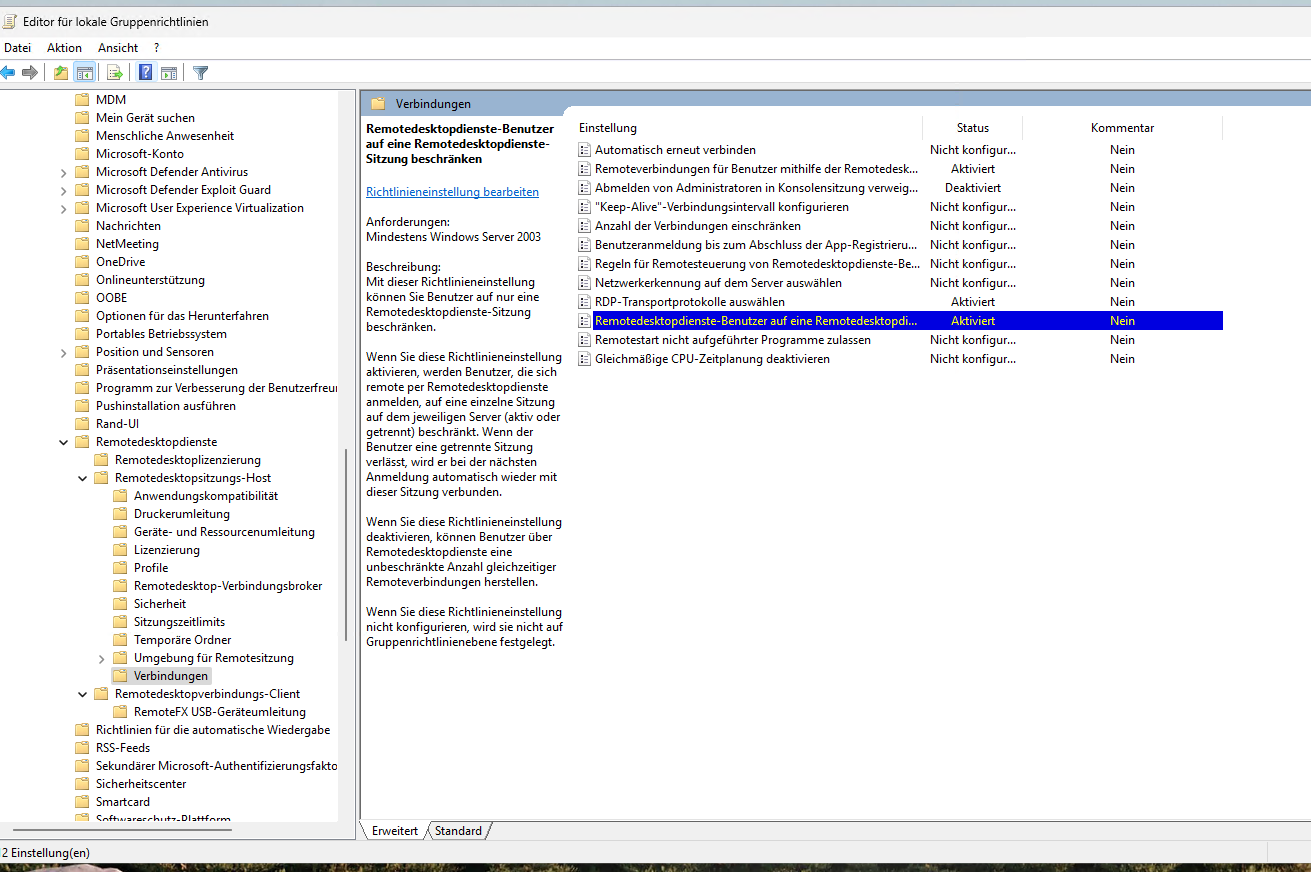Image resolution: width=1311 pixels, height=872 pixels.
Task: Click the Group Policy Editor title bar icon
Action: tap(9, 21)
